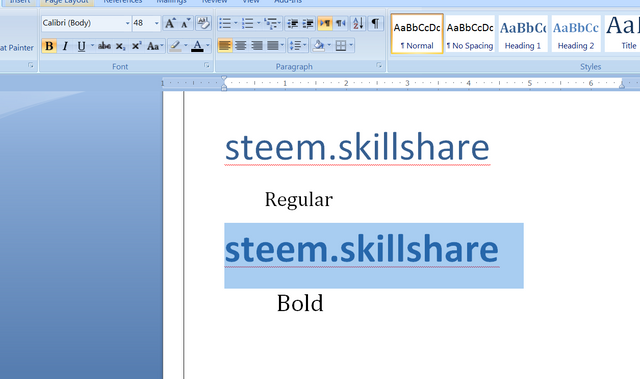Image resolution: width=640 pixels, height=379 pixels.
Task: Click right indent marker on ruler
Action: [622, 85]
